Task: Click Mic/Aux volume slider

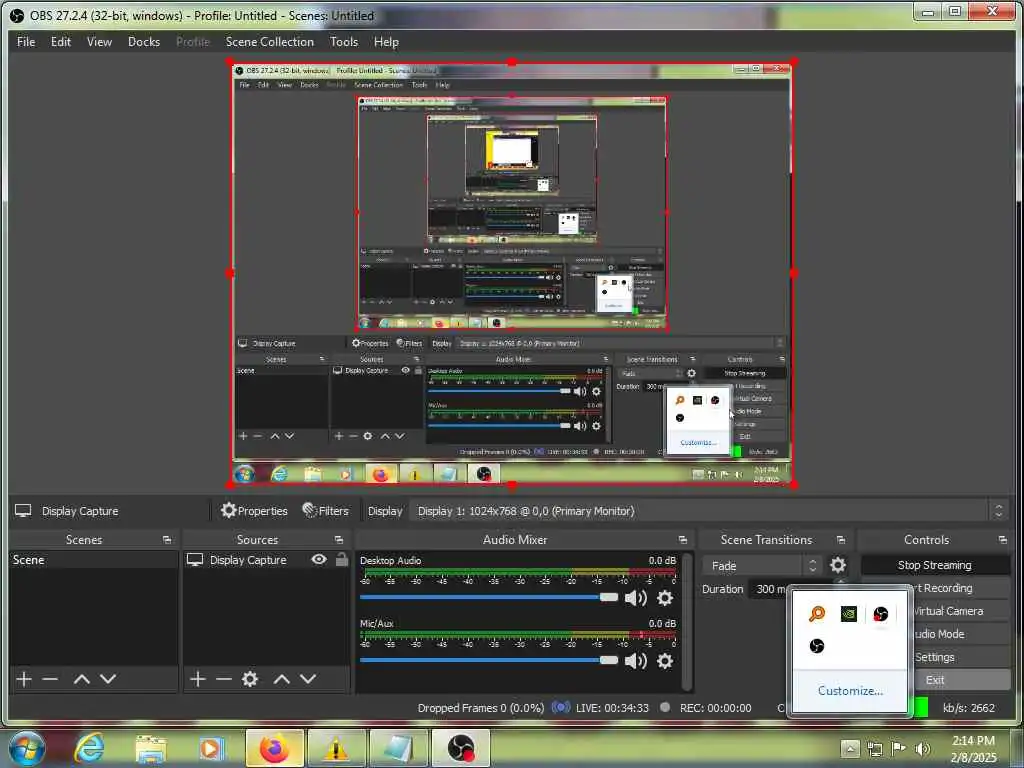Action: click(x=488, y=660)
